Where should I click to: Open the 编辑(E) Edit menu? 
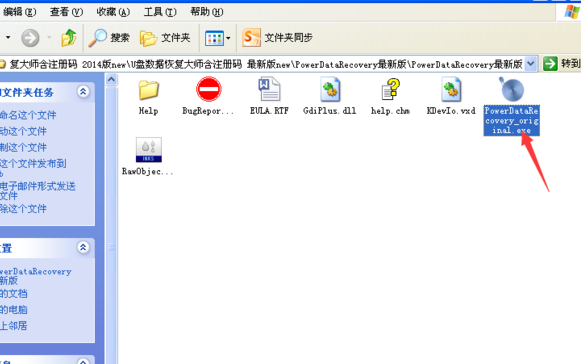pos(19,12)
